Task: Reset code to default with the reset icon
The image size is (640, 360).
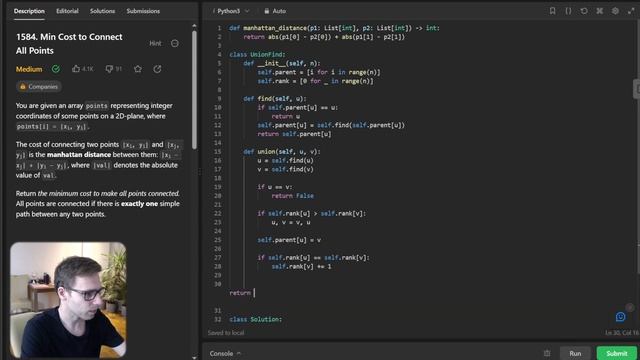Action: 584,11
